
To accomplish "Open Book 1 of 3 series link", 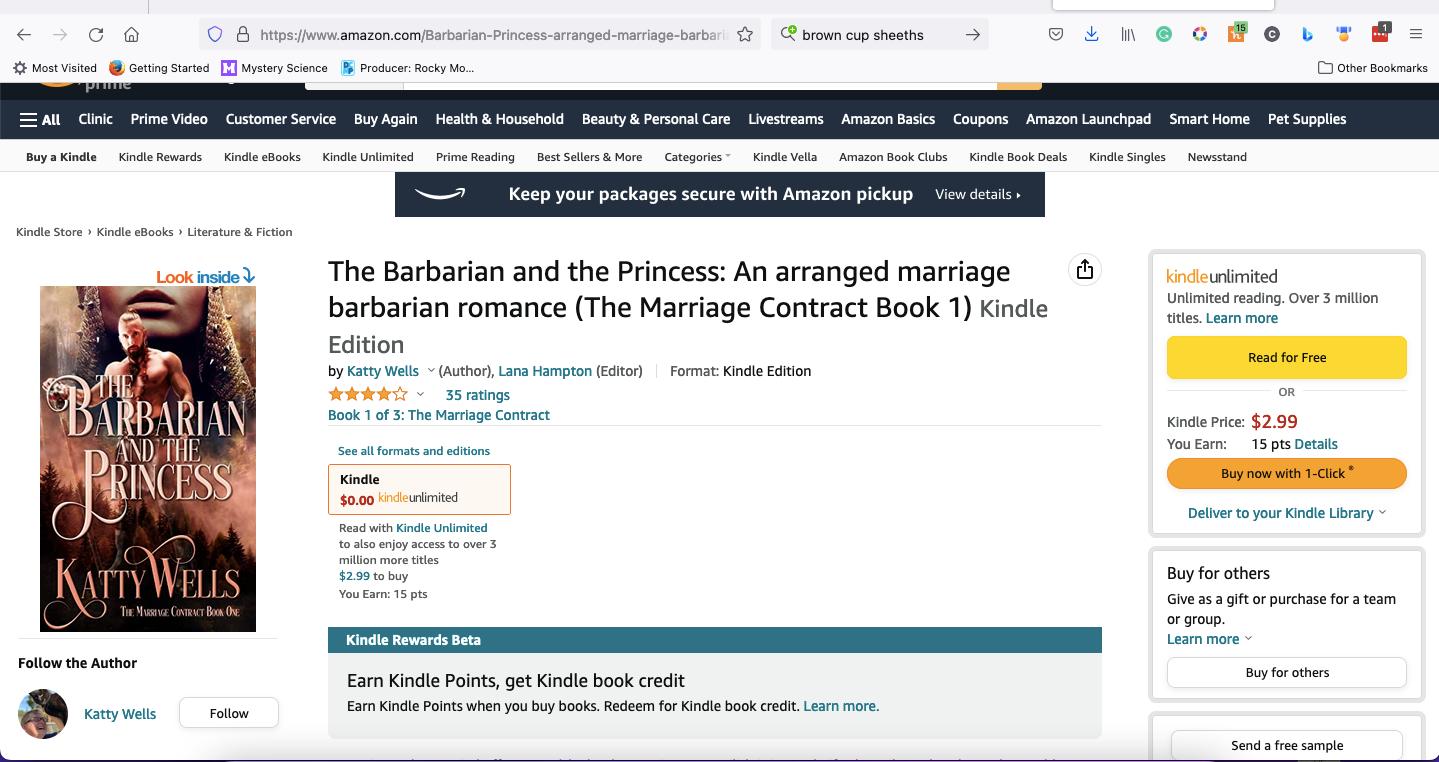I will click(x=439, y=415).
